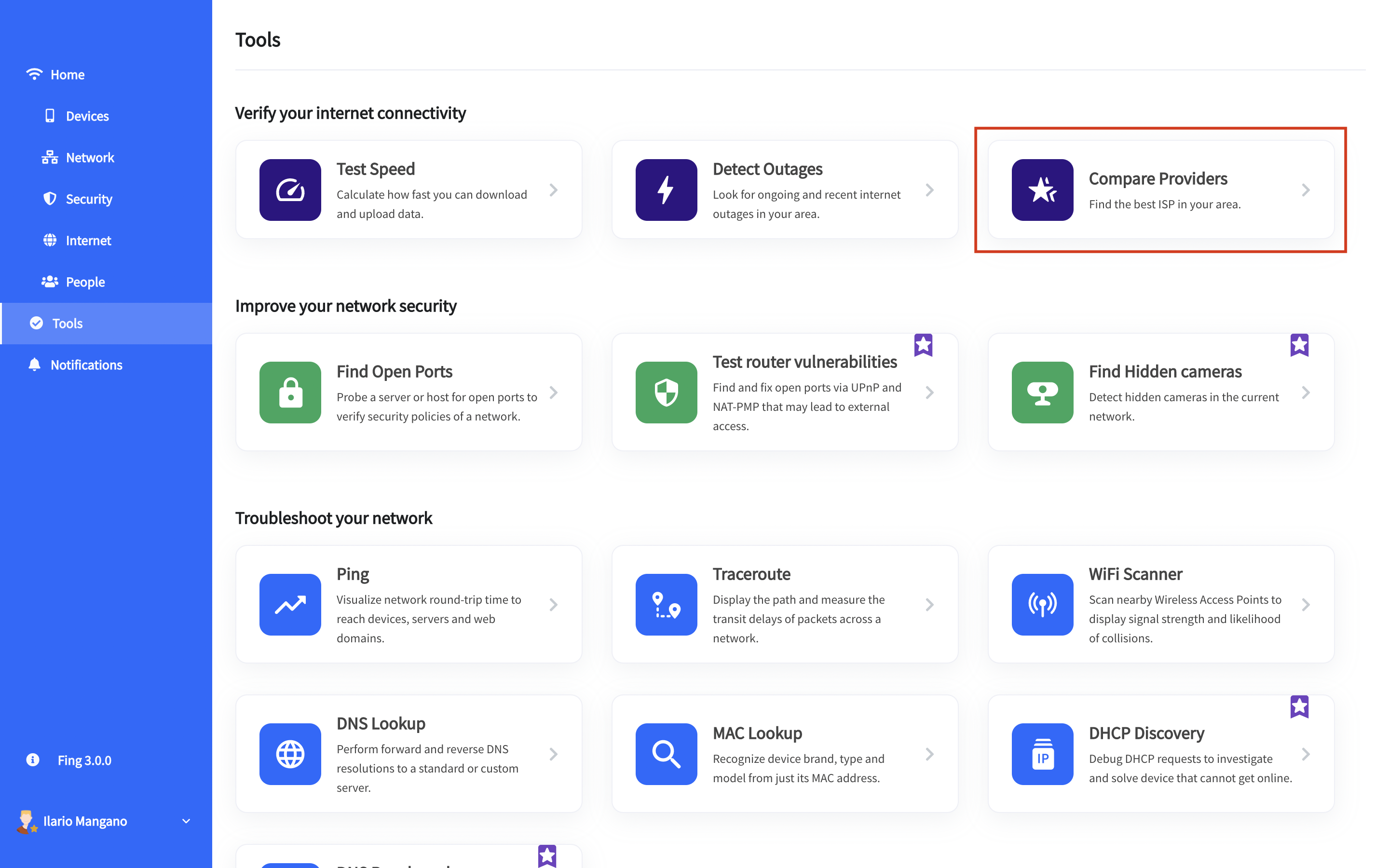
Task: Click the DHCP Discovery IP icon
Action: click(1042, 754)
